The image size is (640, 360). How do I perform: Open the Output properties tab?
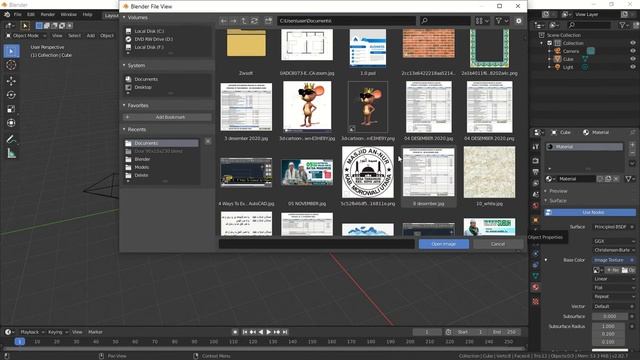[x=536, y=172]
